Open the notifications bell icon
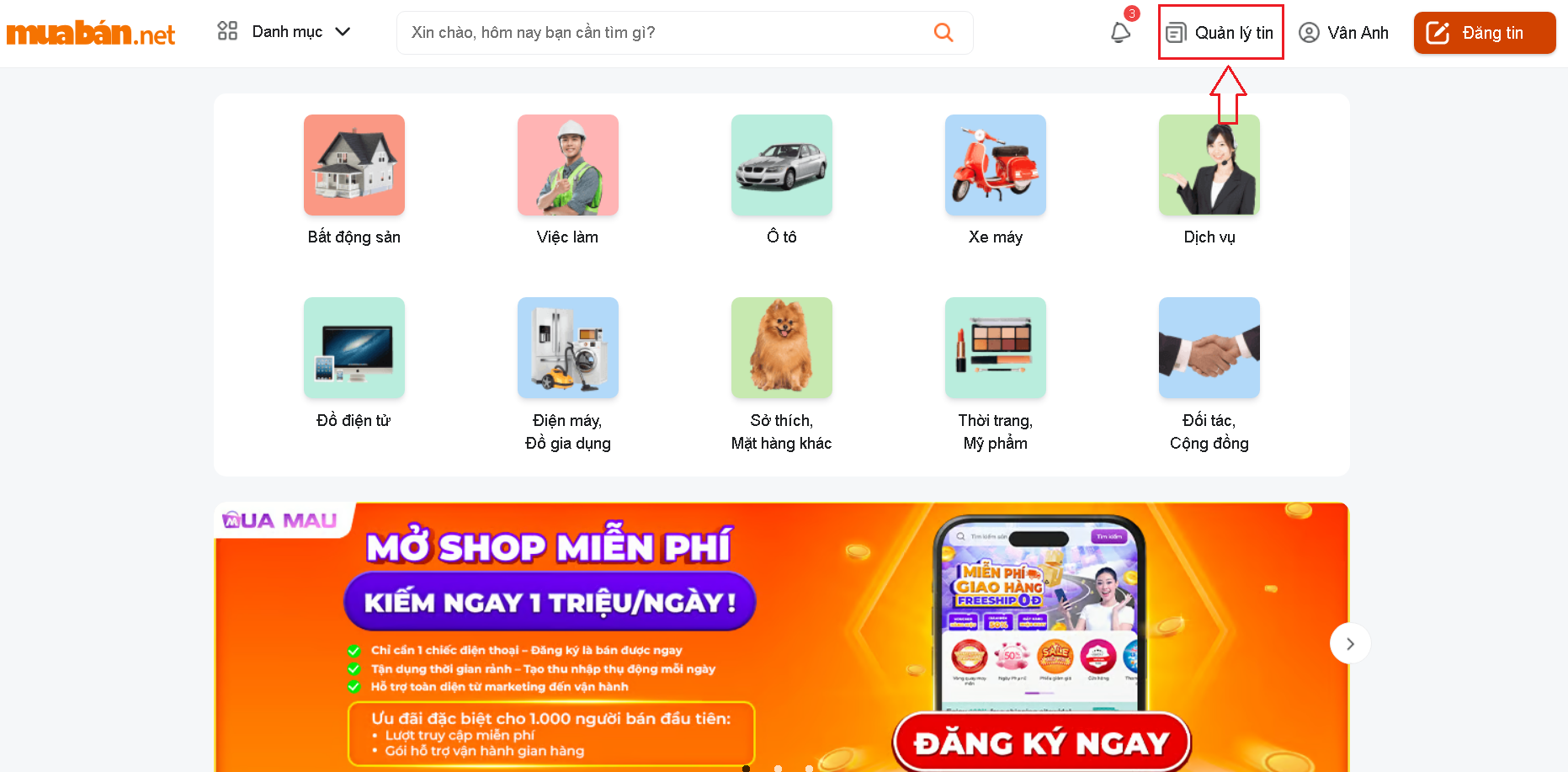 1120,33
